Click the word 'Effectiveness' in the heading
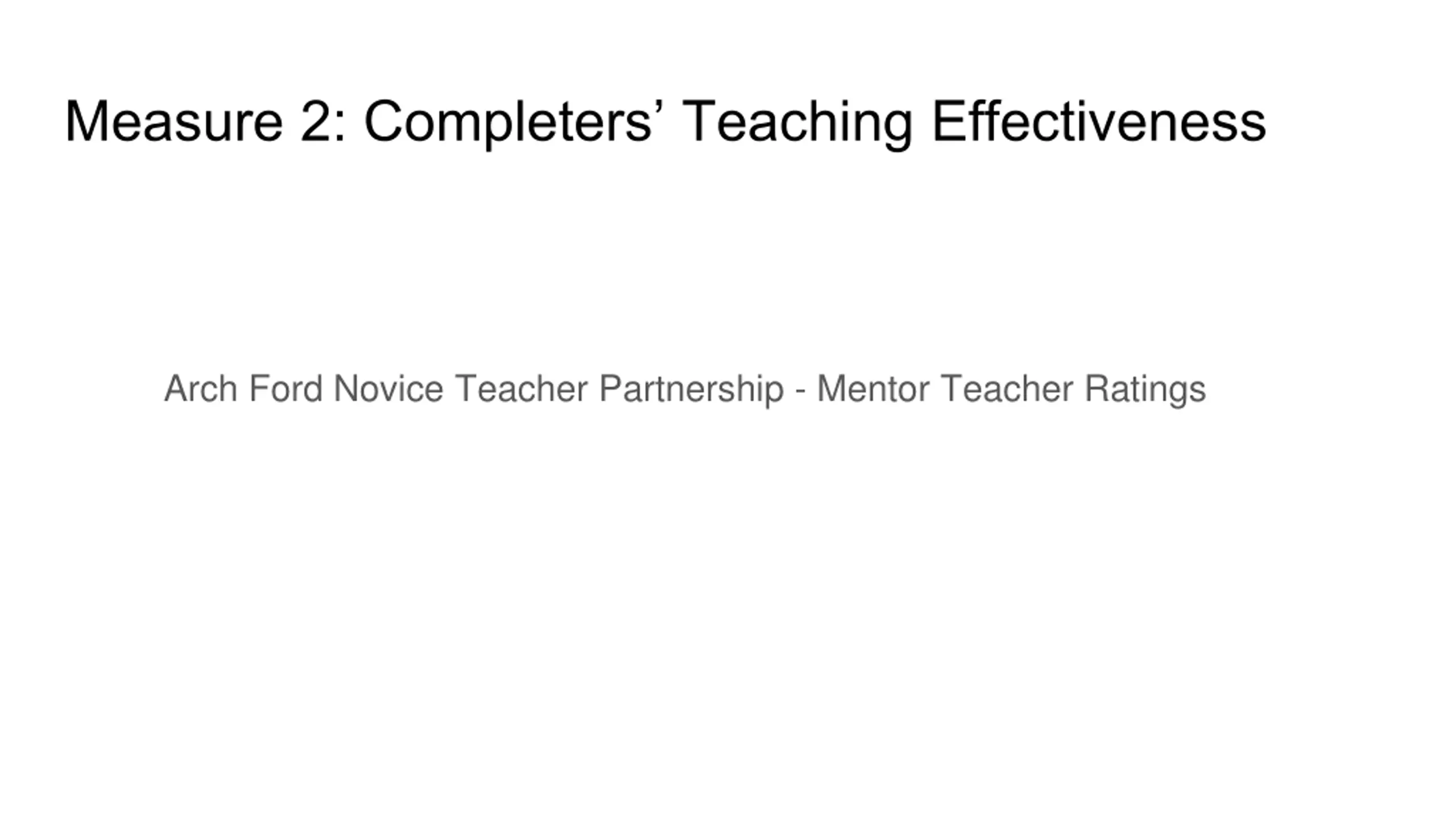The width and height of the screenshot is (1456, 819). pyautogui.click(x=1099, y=121)
